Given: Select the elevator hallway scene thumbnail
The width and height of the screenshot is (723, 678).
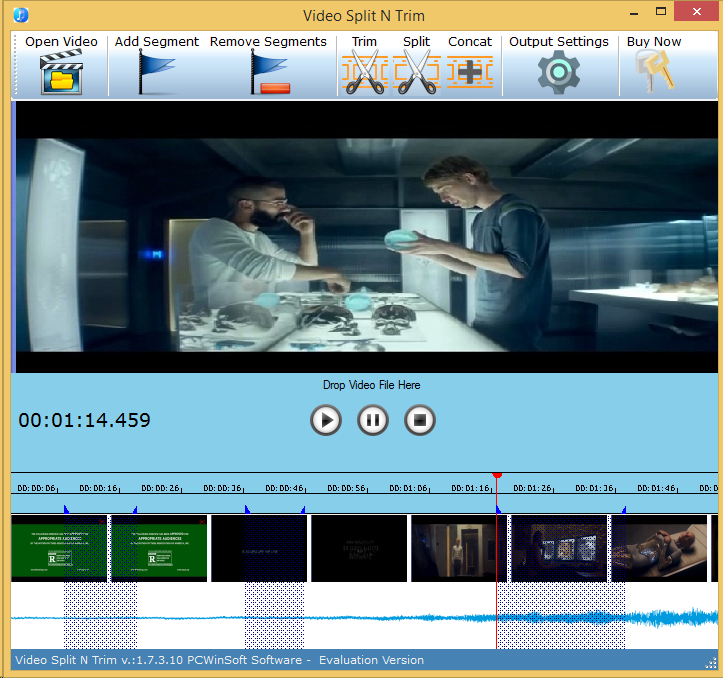Looking at the screenshot, I should tap(459, 548).
